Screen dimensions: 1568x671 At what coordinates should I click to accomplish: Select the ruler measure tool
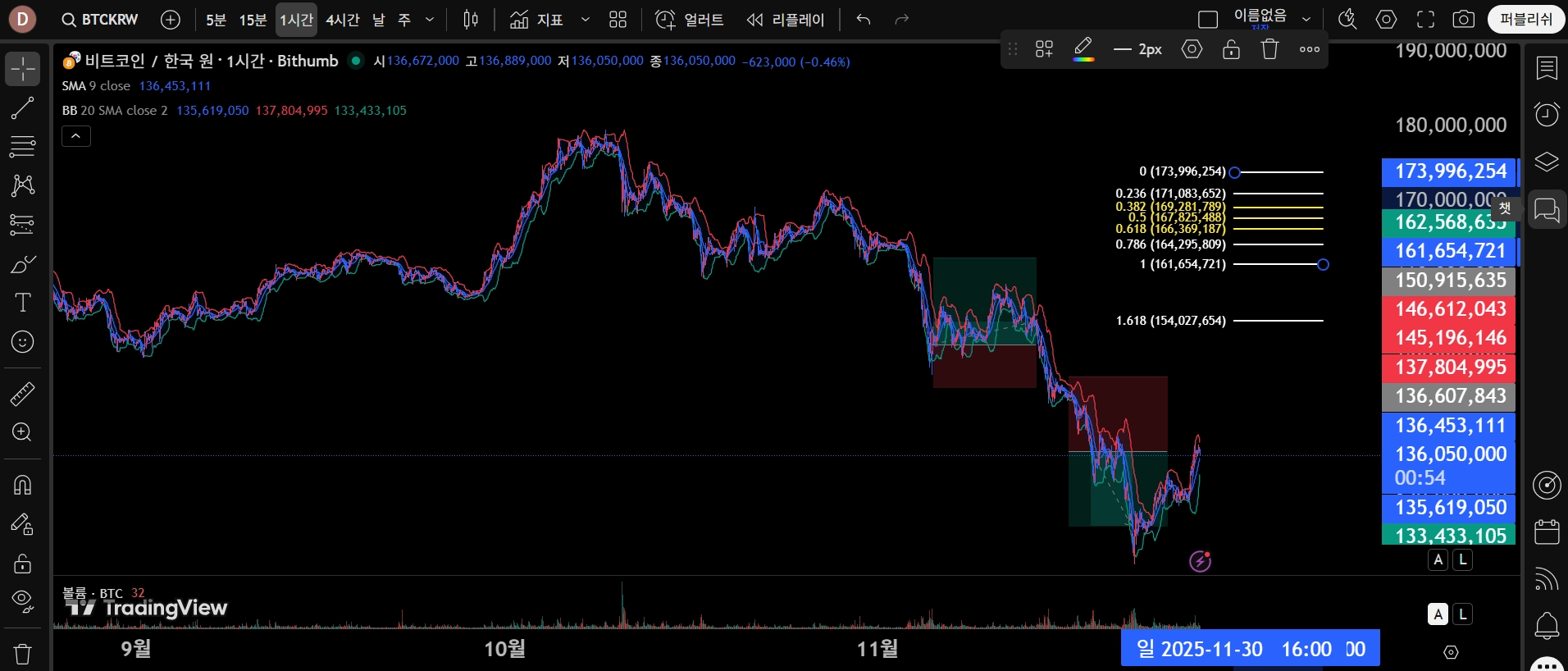coord(23,394)
